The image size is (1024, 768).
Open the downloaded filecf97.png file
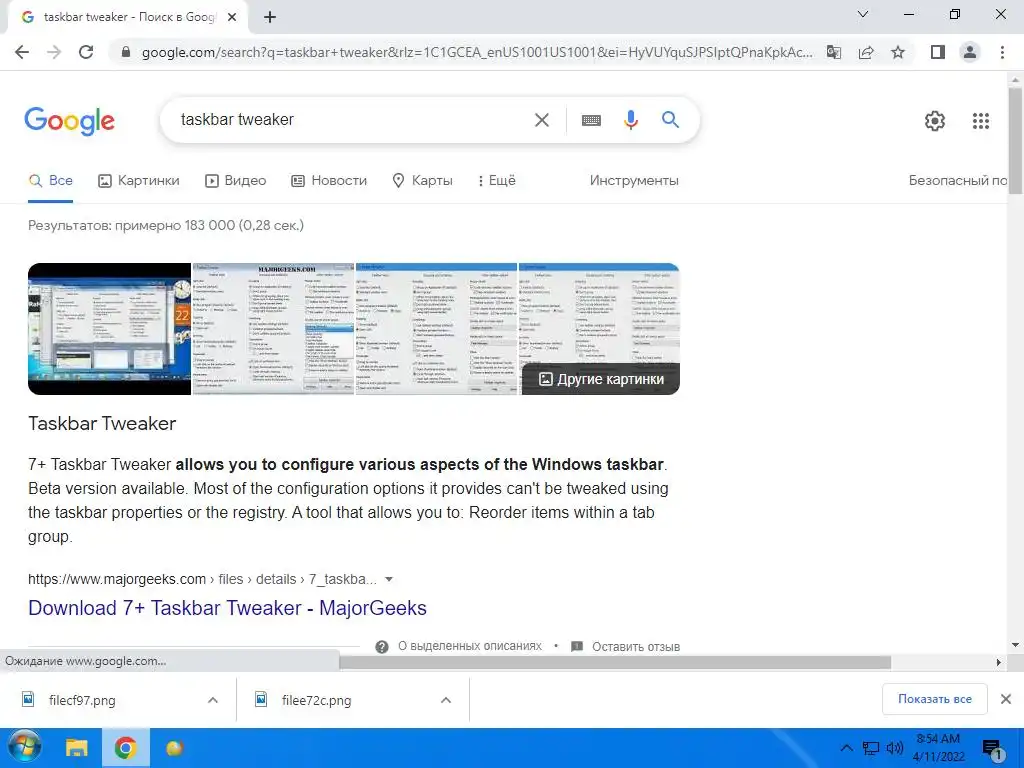82,700
